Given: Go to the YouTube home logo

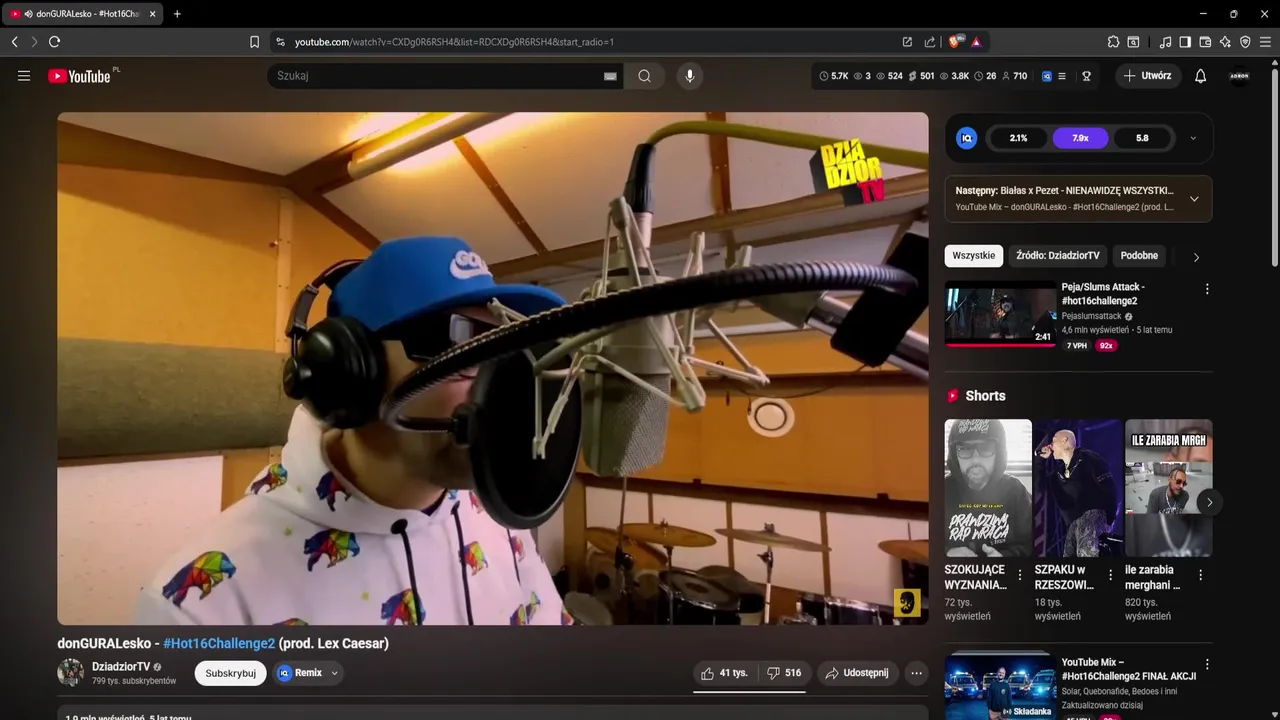Looking at the screenshot, I should (x=79, y=76).
